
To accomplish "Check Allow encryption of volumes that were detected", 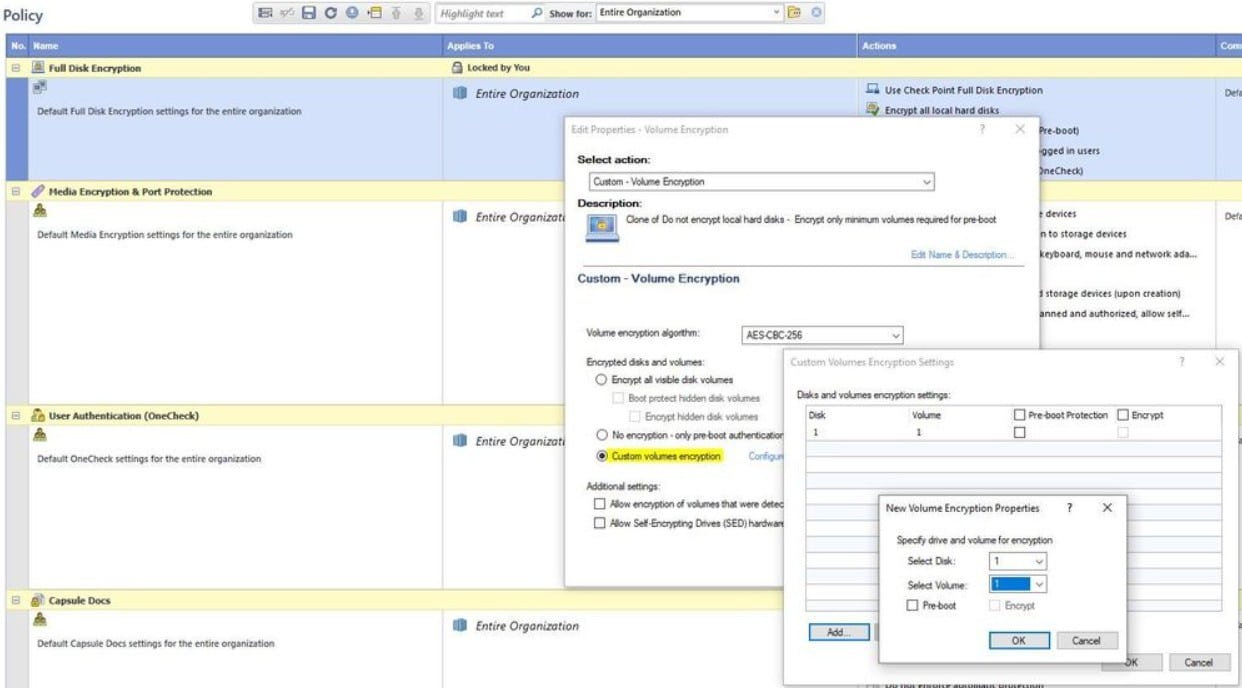I will click(x=599, y=504).
